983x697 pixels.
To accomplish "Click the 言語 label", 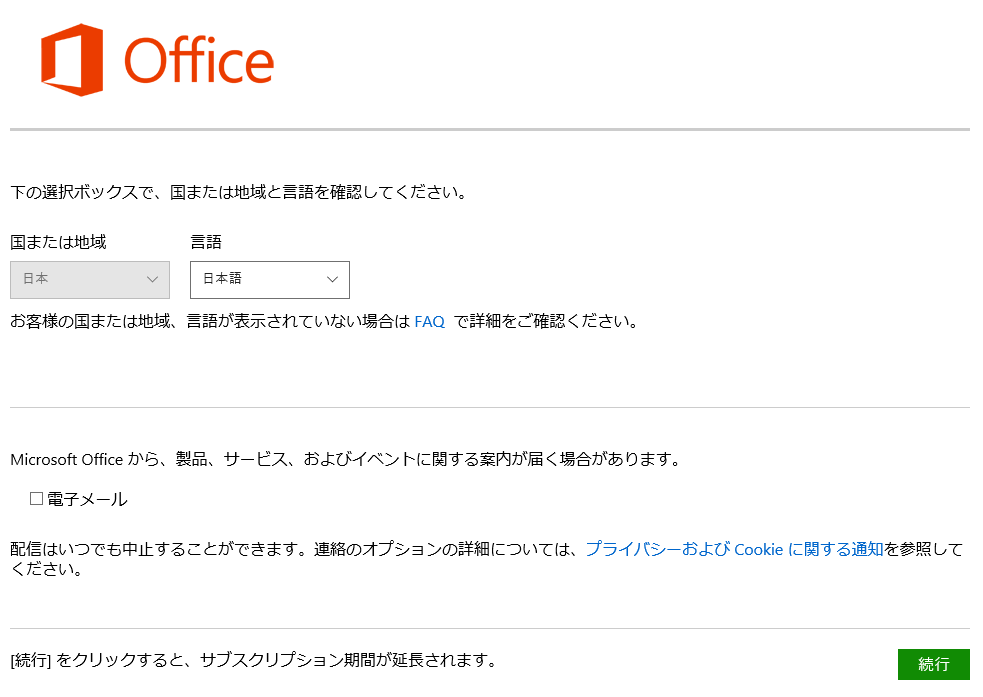I will (206, 242).
